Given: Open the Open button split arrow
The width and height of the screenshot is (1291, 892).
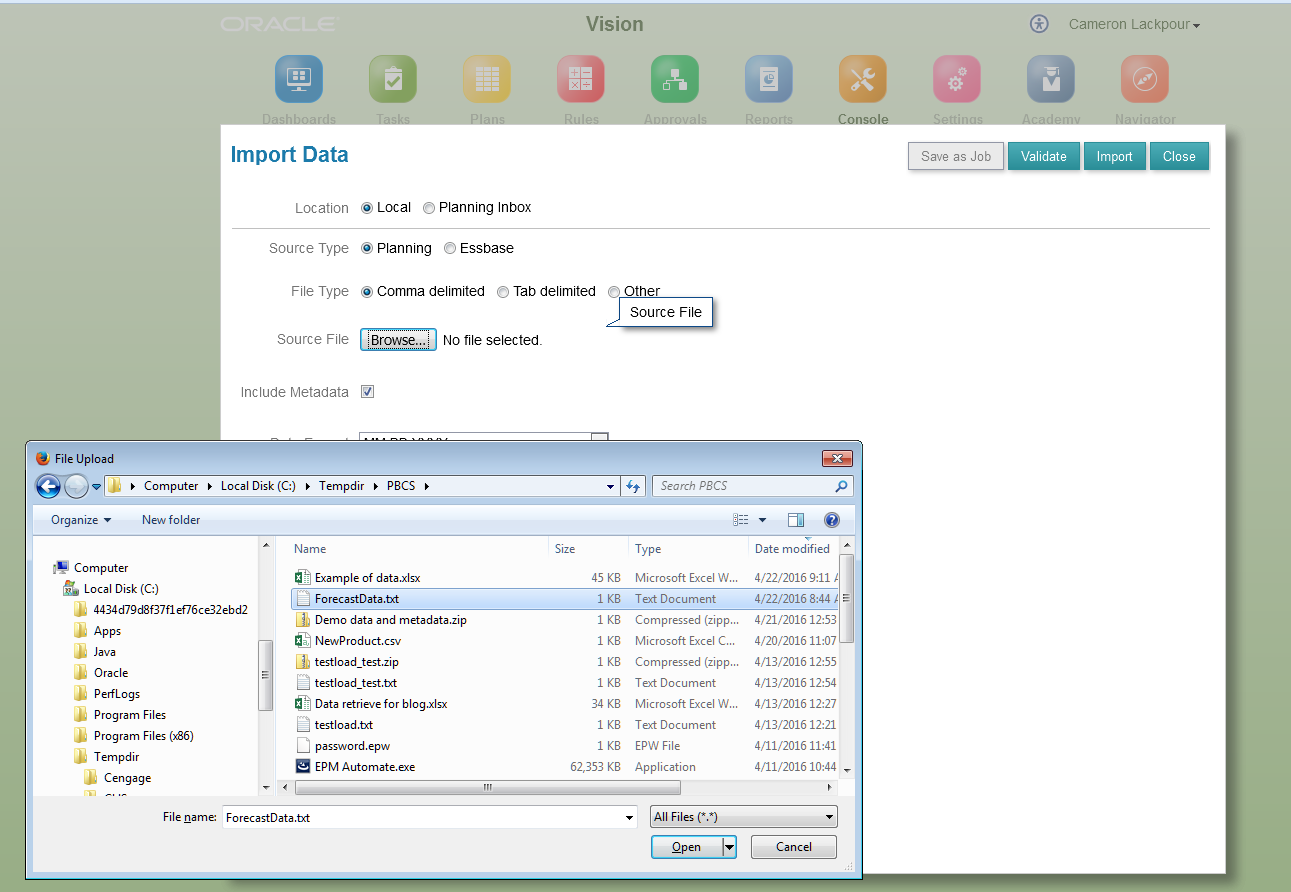Looking at the screenshot, I should coord(729,847).
